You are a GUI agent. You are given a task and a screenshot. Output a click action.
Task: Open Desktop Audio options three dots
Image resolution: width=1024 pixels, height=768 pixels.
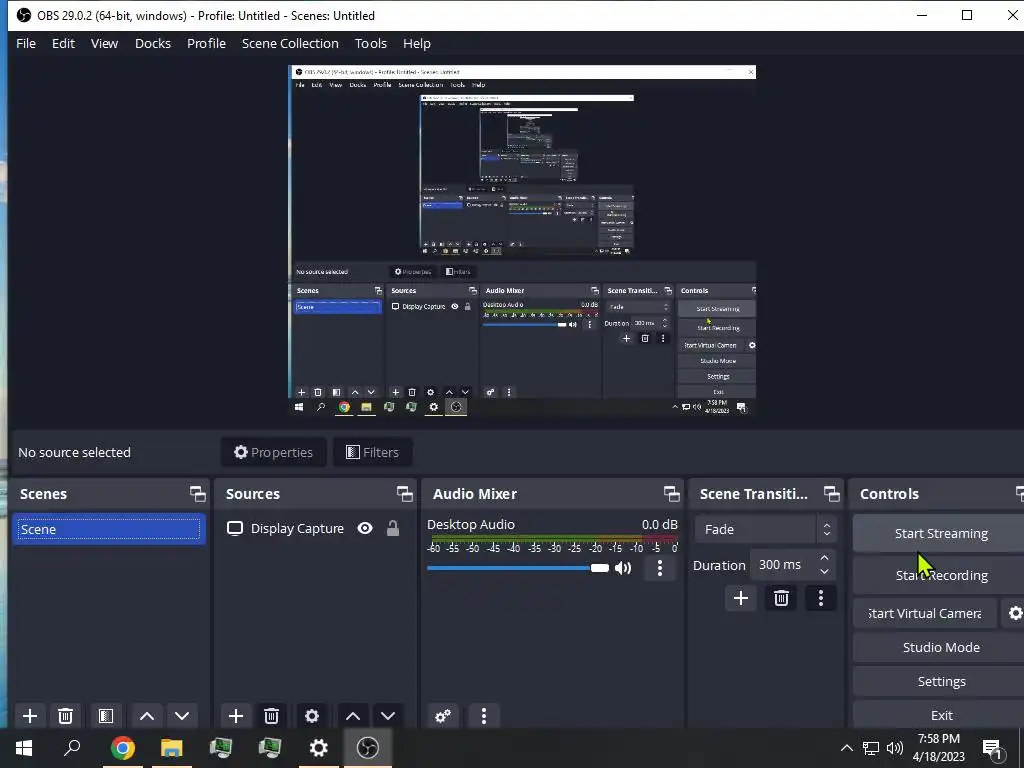coord(660,568)
